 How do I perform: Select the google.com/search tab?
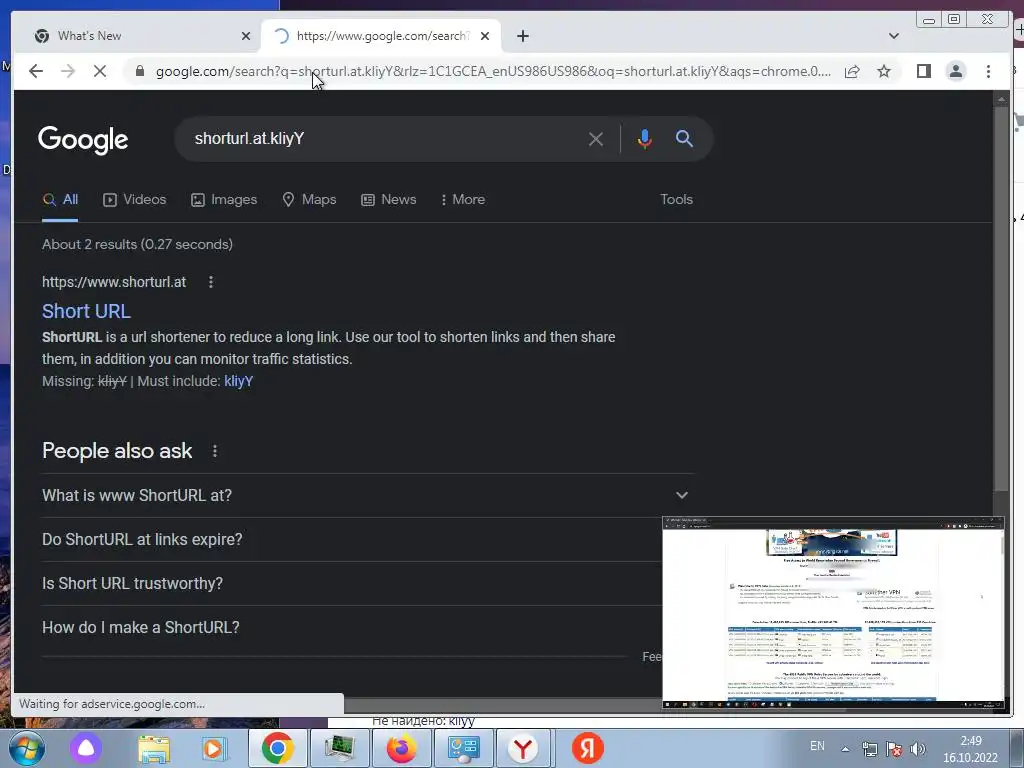point(381,36)
